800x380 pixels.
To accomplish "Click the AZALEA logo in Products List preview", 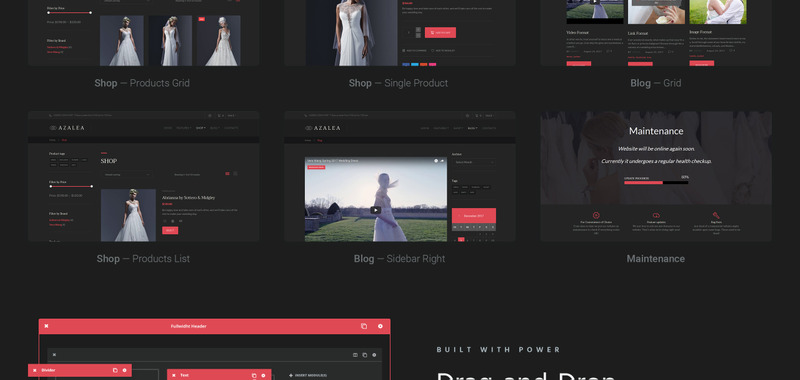I will pyautogui.click(x=67, y=128).
